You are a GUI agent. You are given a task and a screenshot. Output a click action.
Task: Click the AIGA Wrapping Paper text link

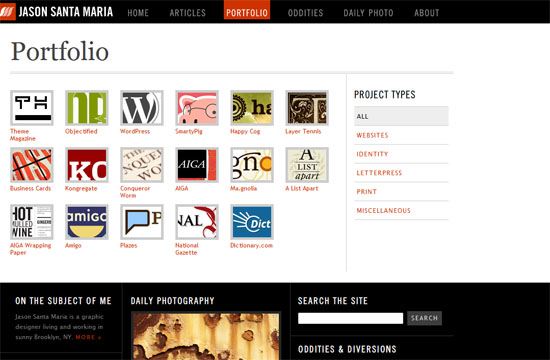coord(31,249)
